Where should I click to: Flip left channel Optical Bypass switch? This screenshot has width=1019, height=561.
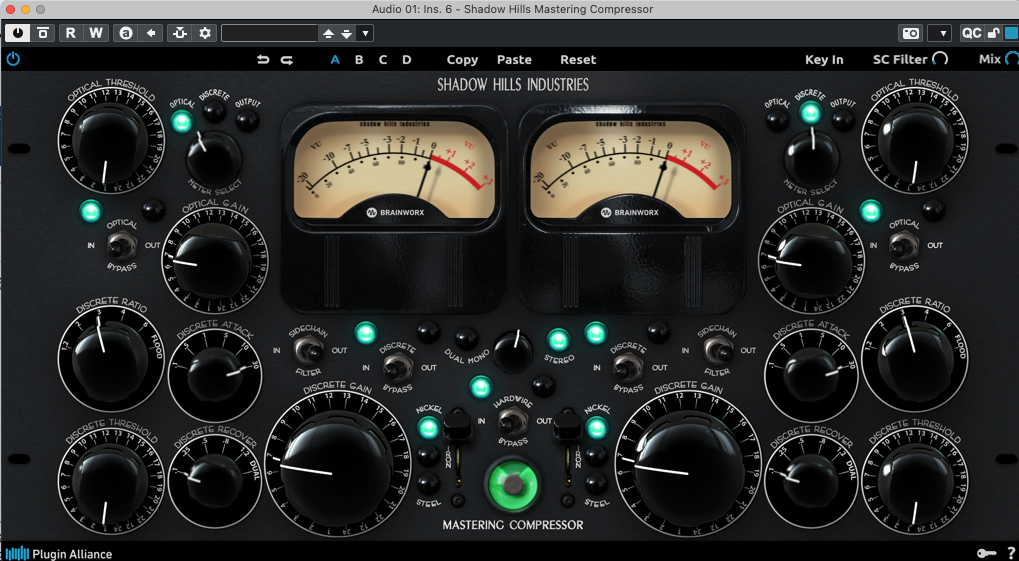tap(122, 245)
